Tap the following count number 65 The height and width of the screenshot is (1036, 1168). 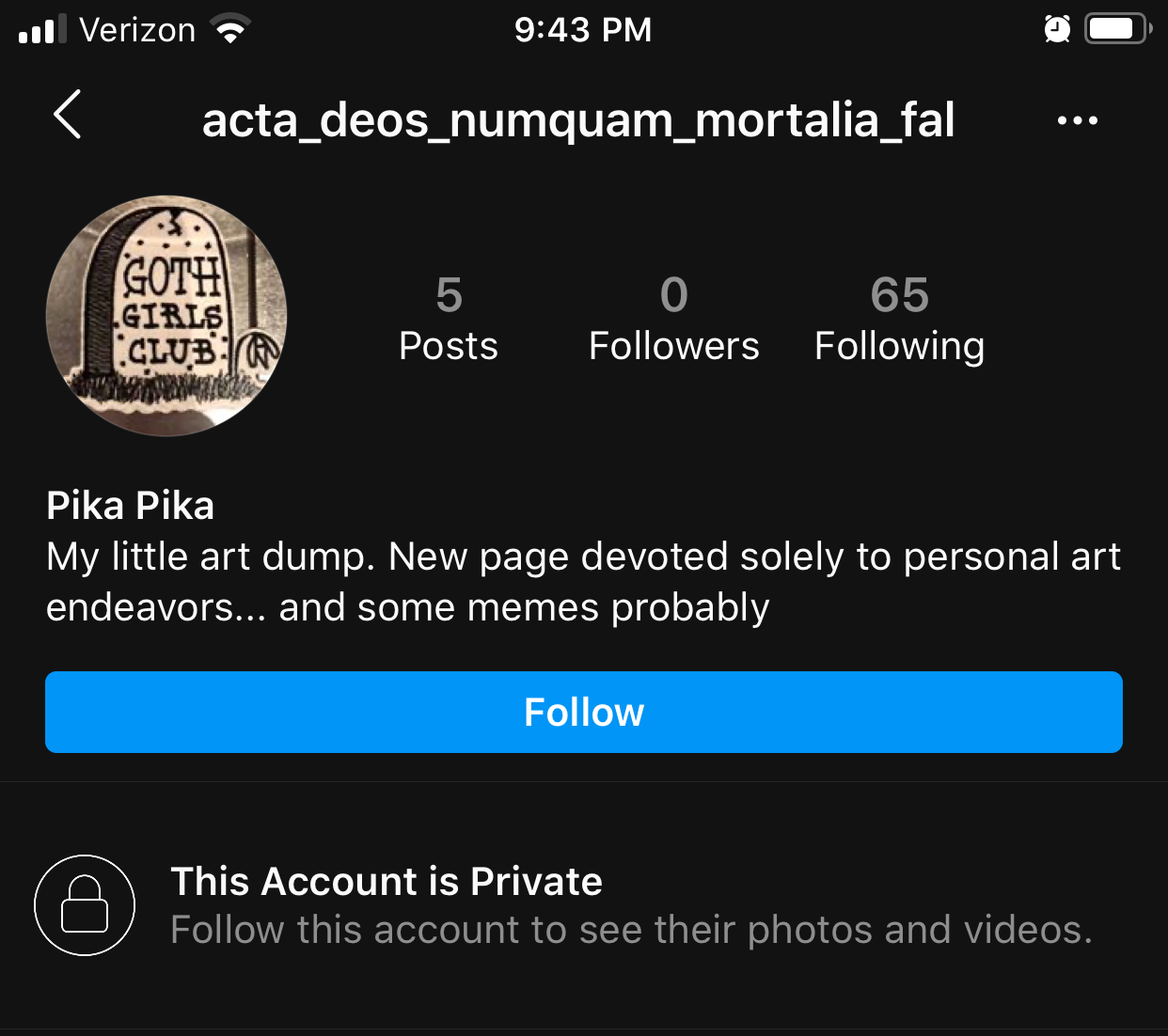coord(899,294)
